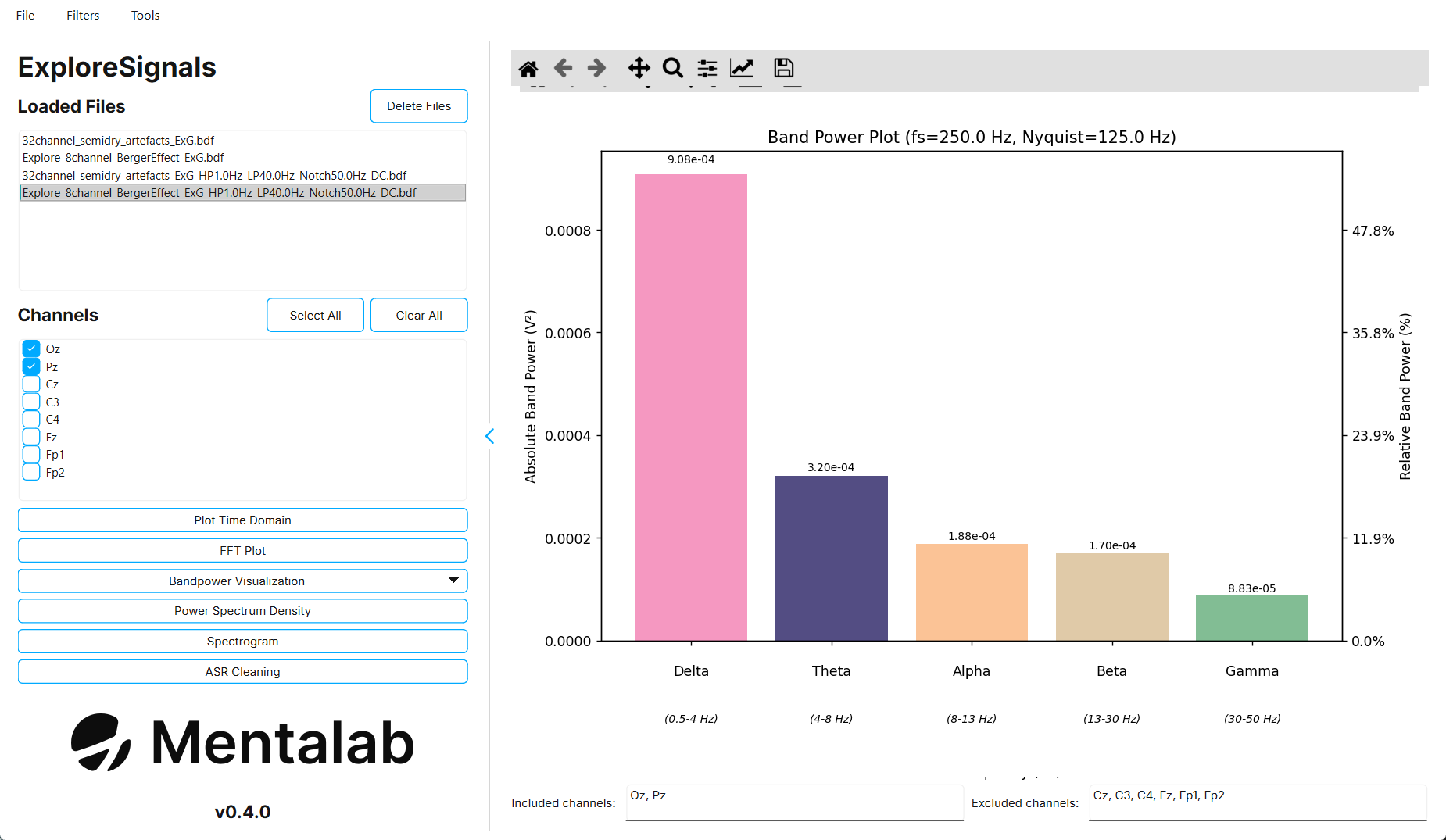Open the Filters menu
1446x840 pixels.
pos(83,15)
